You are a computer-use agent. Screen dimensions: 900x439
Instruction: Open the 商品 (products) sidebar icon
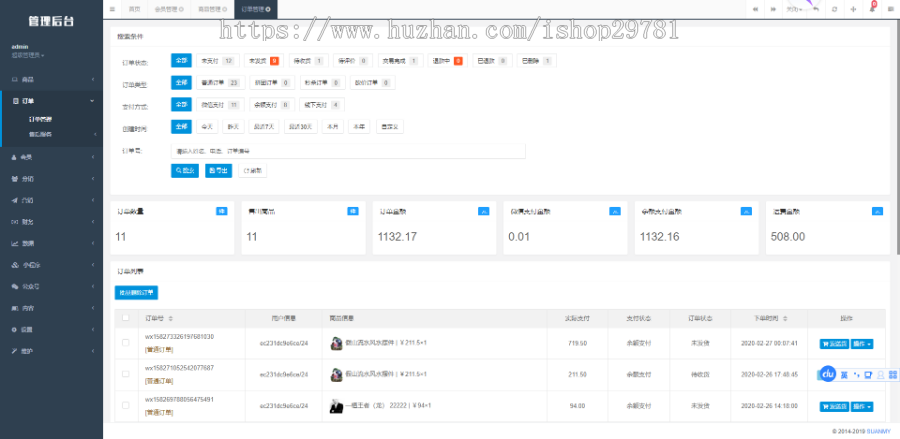pos(15,79)
